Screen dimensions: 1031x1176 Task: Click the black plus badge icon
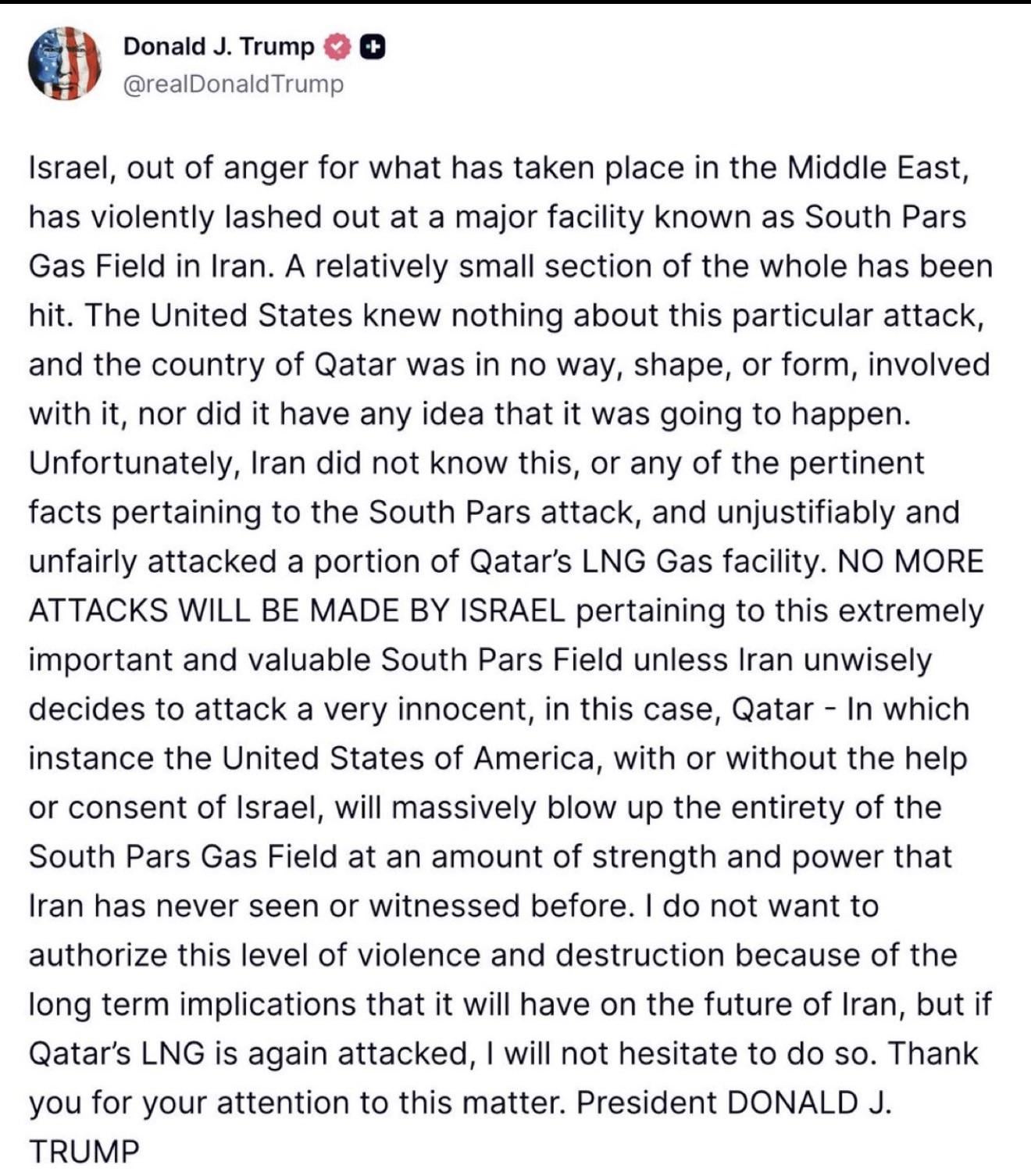[373, 48]
